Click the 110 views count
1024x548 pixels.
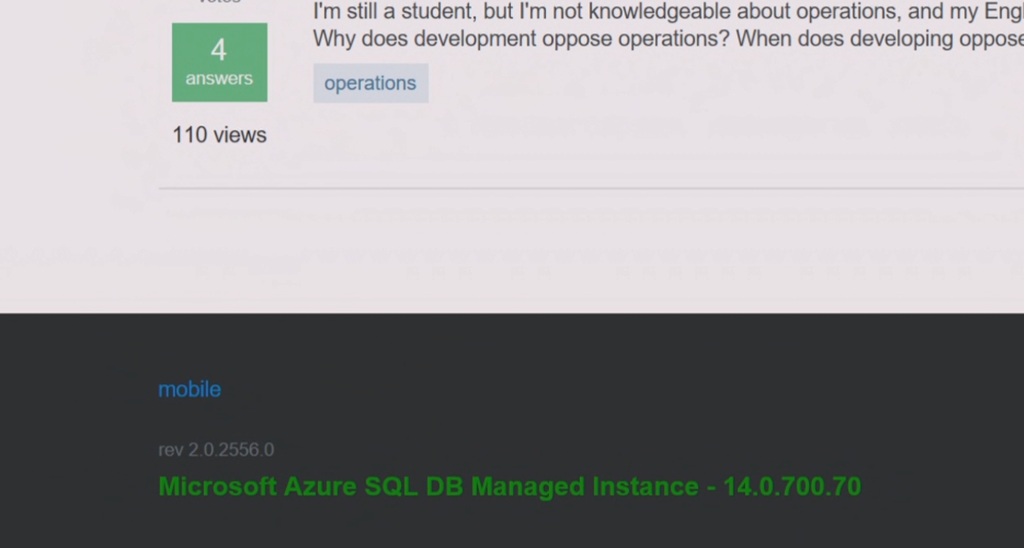click(219, 135)
